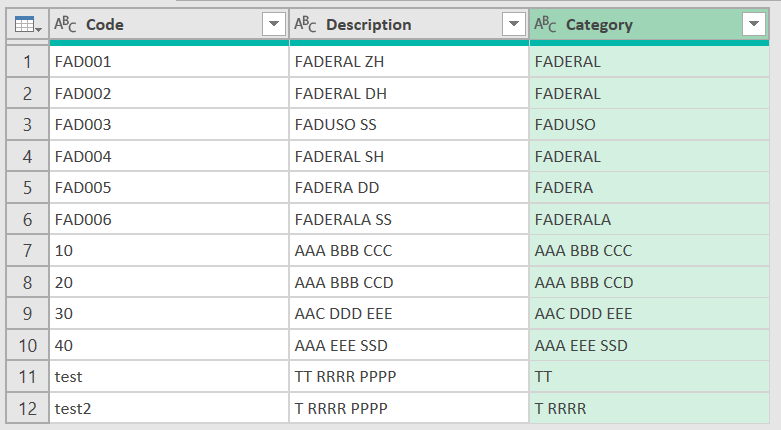
Task: Click AAA BBB CCD in Category column
Action: 649,283
